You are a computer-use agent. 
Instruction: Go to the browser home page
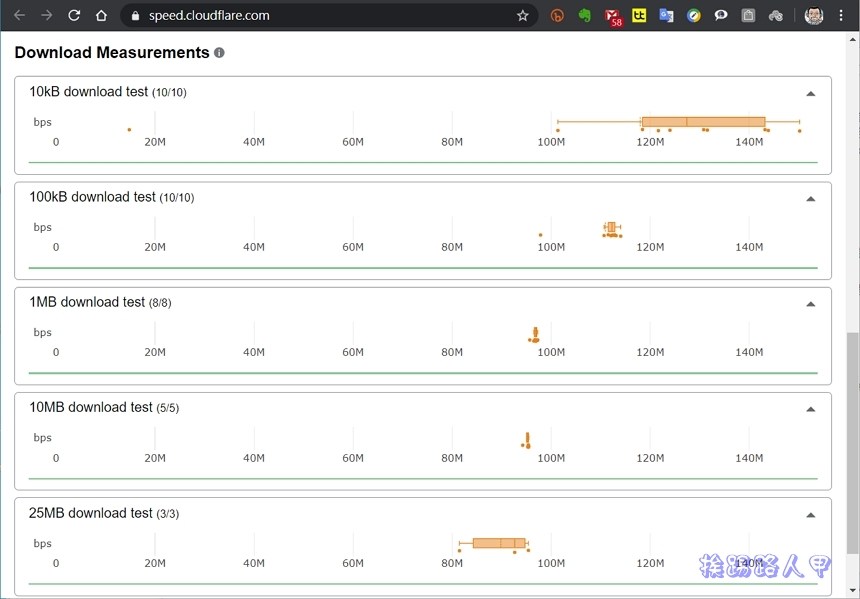click(x=101, y=16)
